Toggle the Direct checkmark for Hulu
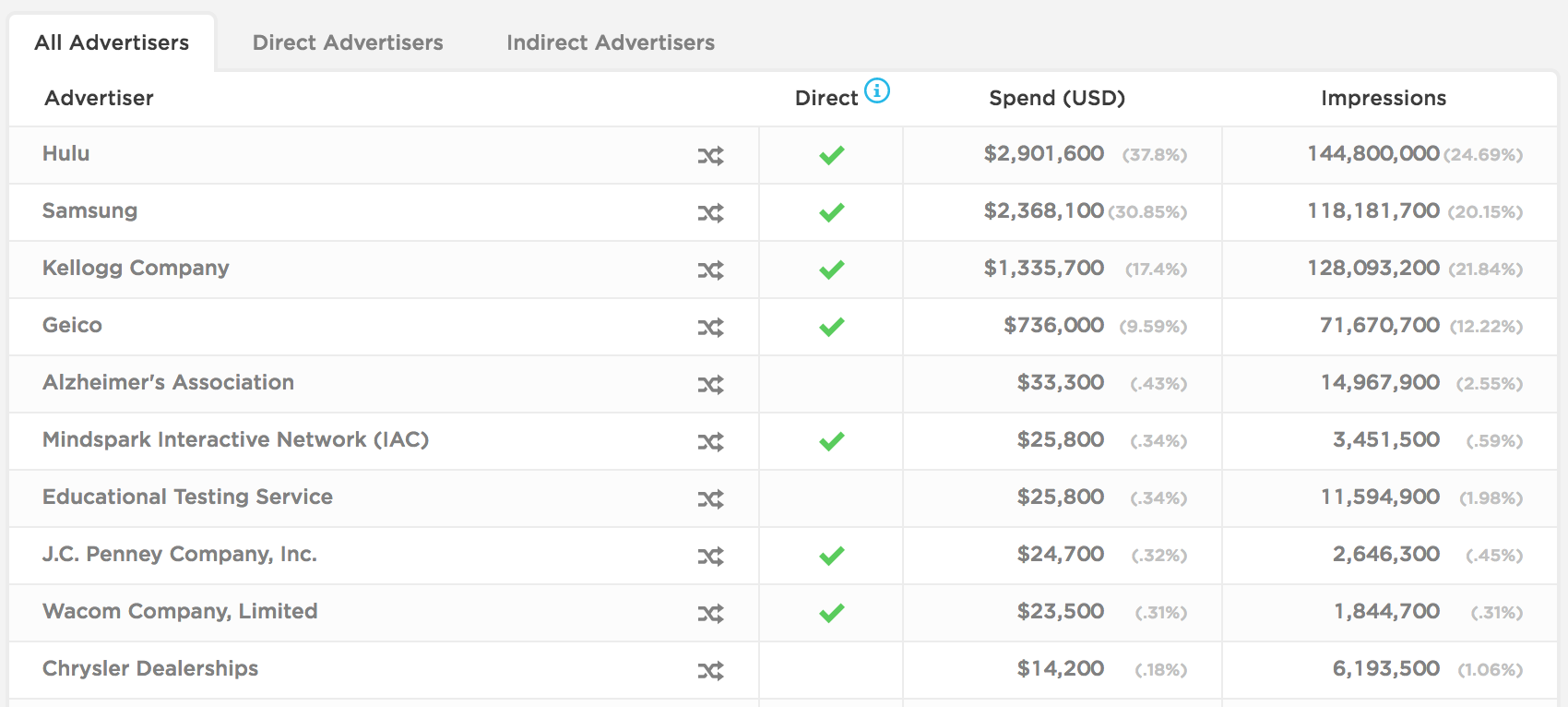Image resolution: width=1568 pixels, height=707 pixels. pyautogui.click(x=830, y=155)
